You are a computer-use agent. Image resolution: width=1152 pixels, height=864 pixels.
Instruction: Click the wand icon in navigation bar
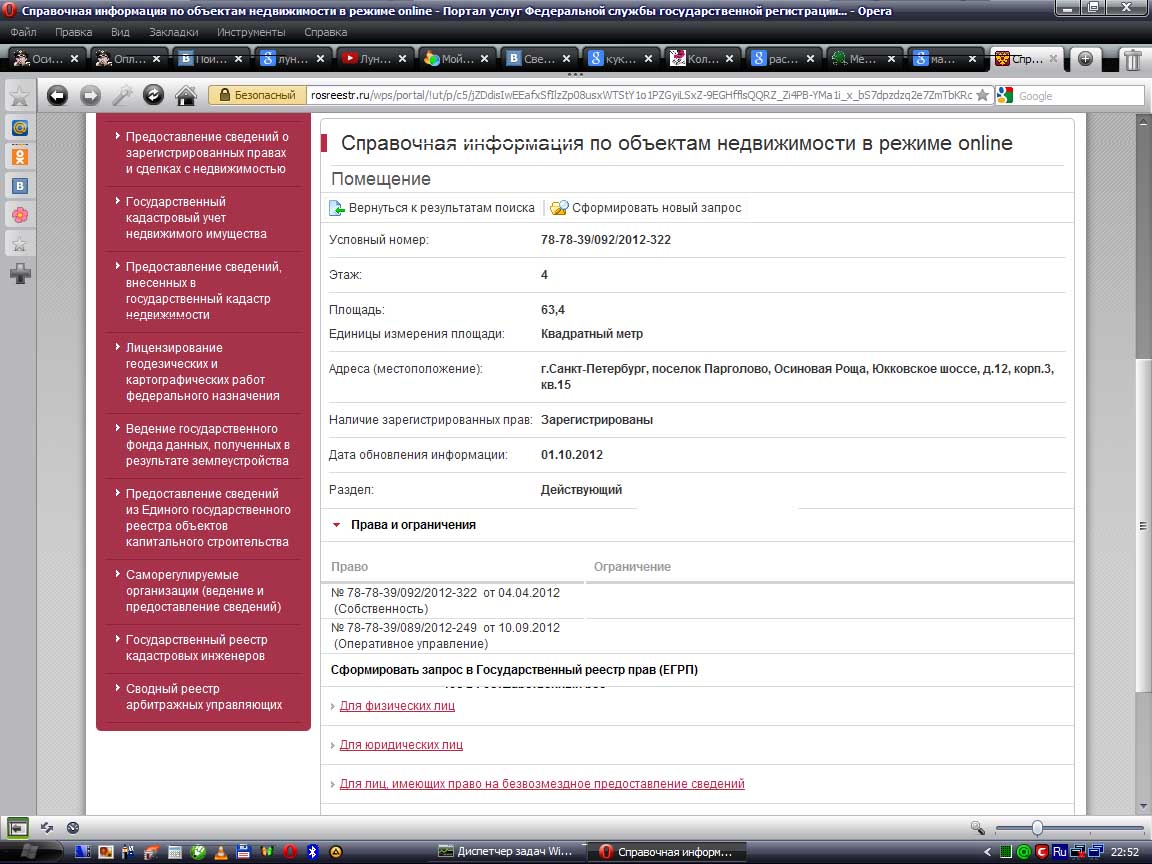click(x=122, y=95)
